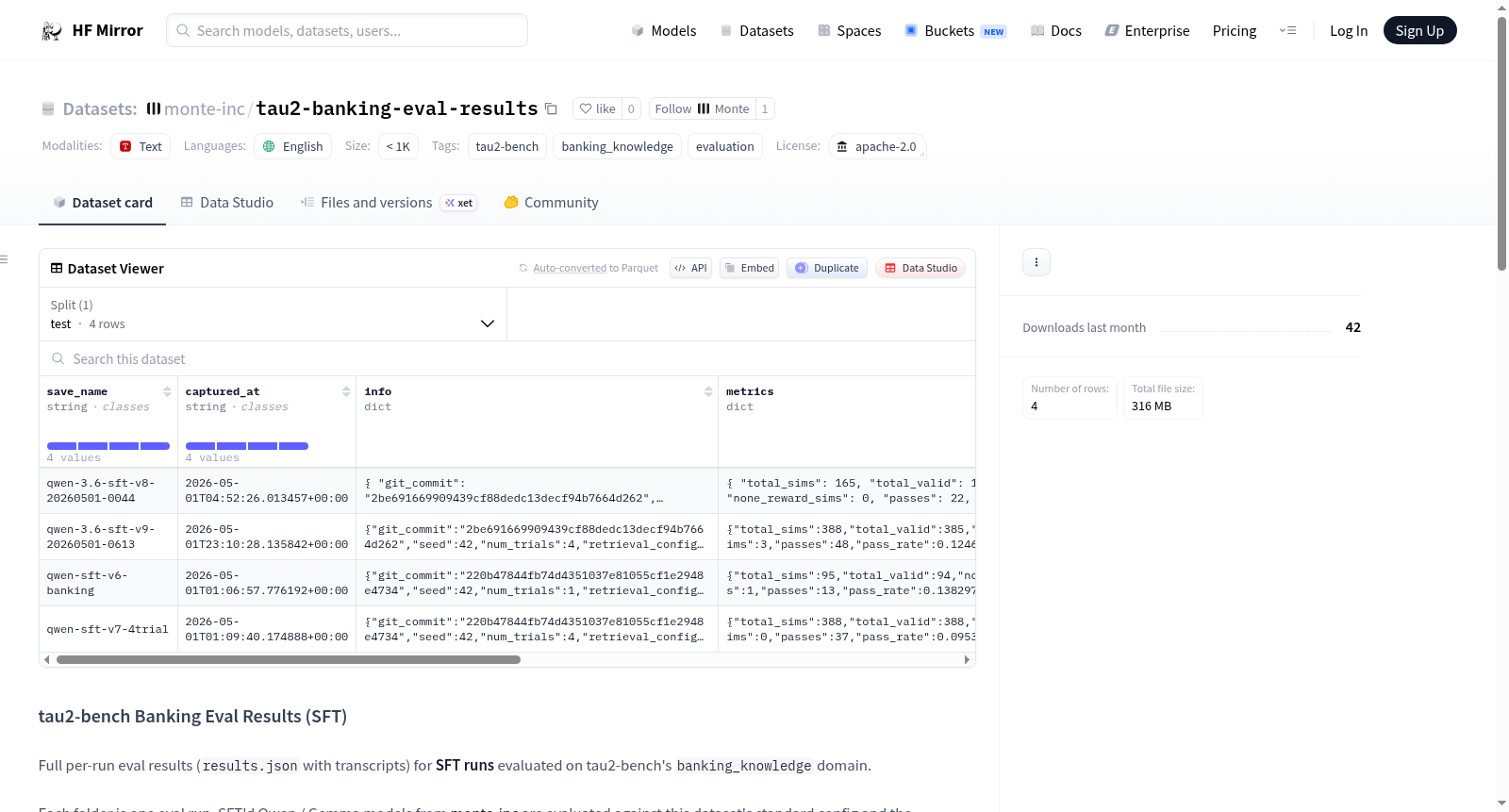1509x812 pixels.
Task: Select the qwen-3.6-sft-v8-20260501-0044 cell
Action: pyautogui.click(x=108, y=491)
